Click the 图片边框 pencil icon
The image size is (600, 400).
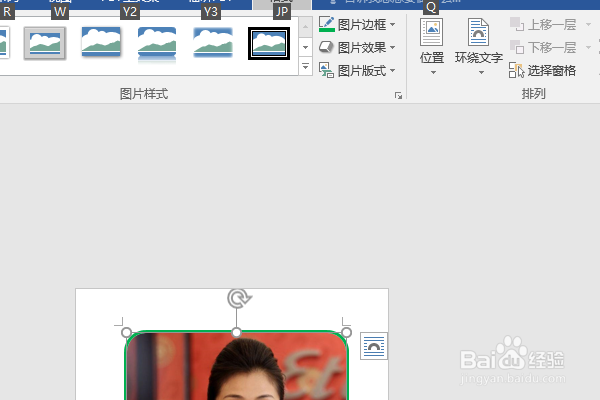click(326, 24)
